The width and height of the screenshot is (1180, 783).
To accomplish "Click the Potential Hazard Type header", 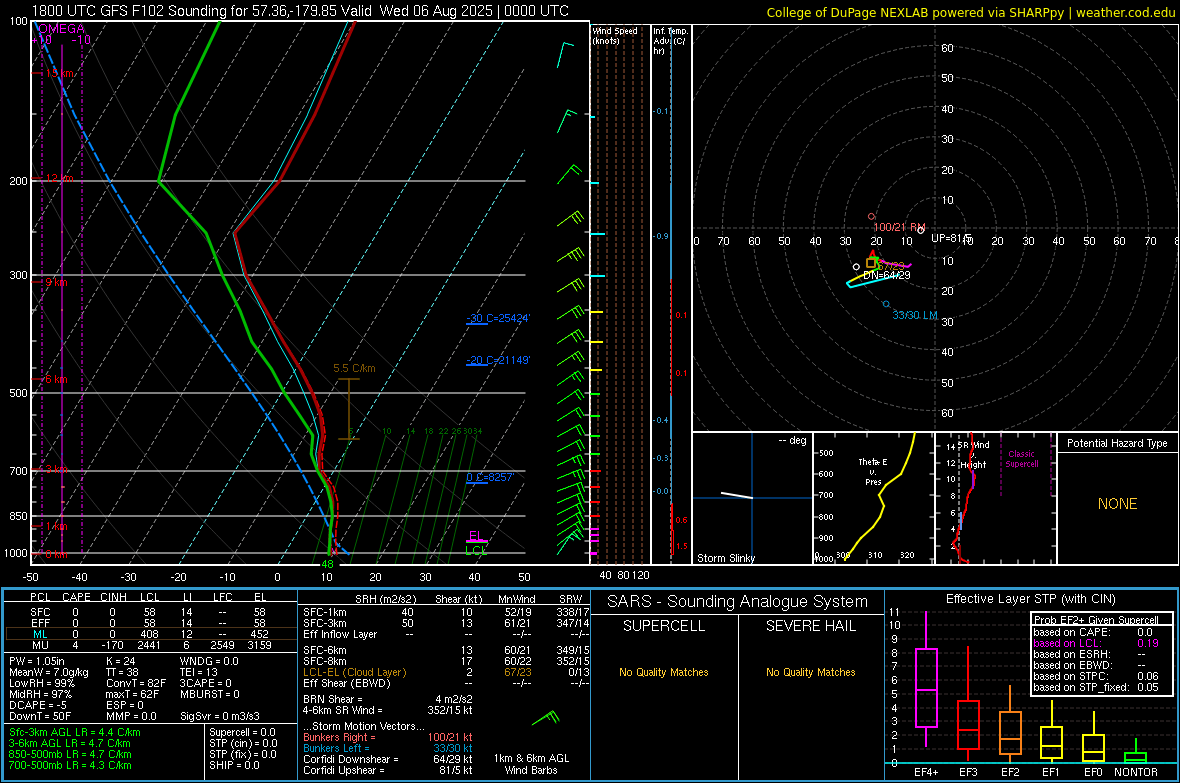I will (1117, 443).
